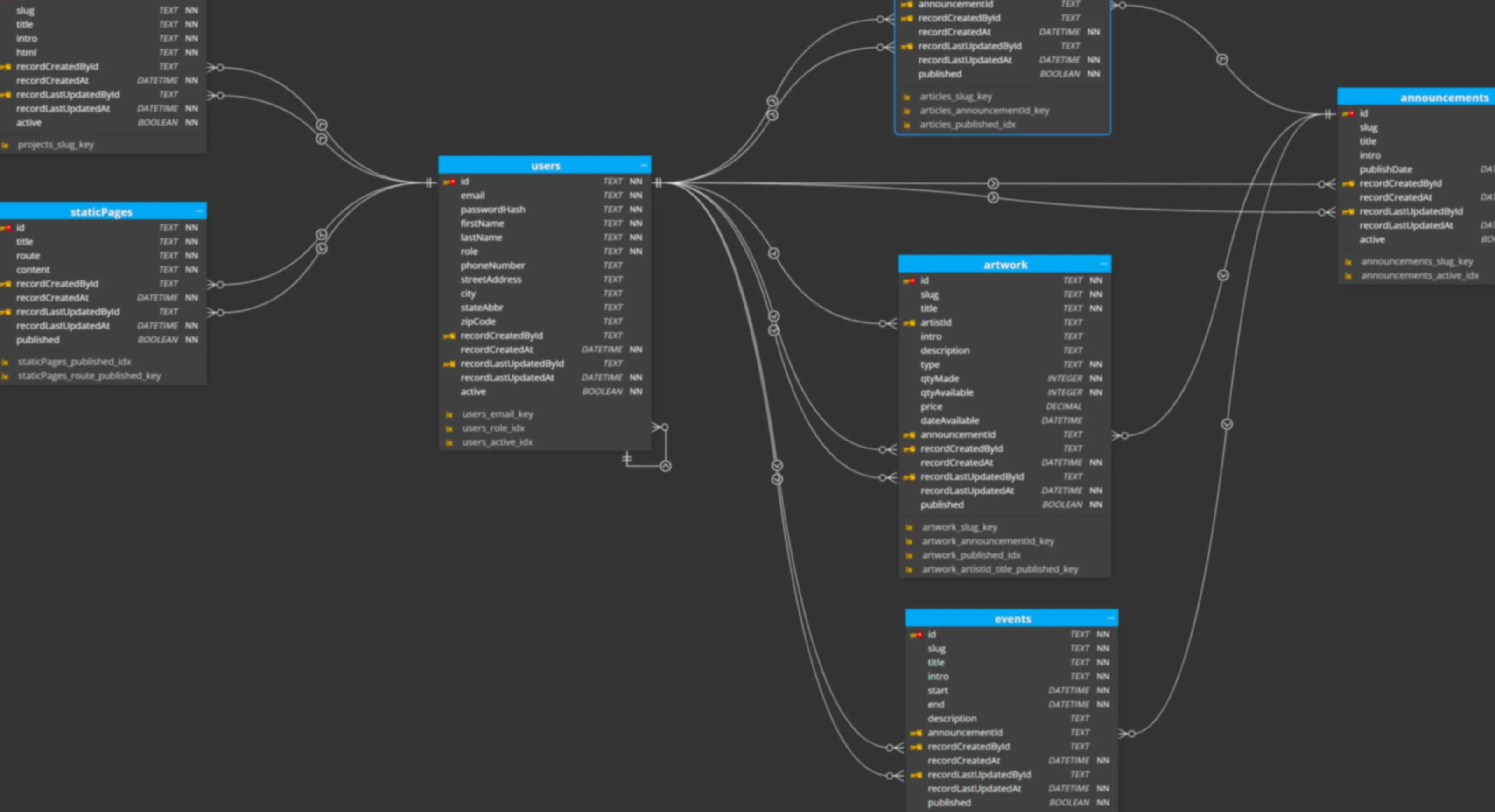The image size is (1495, 812).
Task: Select the articles_published_idx index entry
Action: tap(967, 125)
